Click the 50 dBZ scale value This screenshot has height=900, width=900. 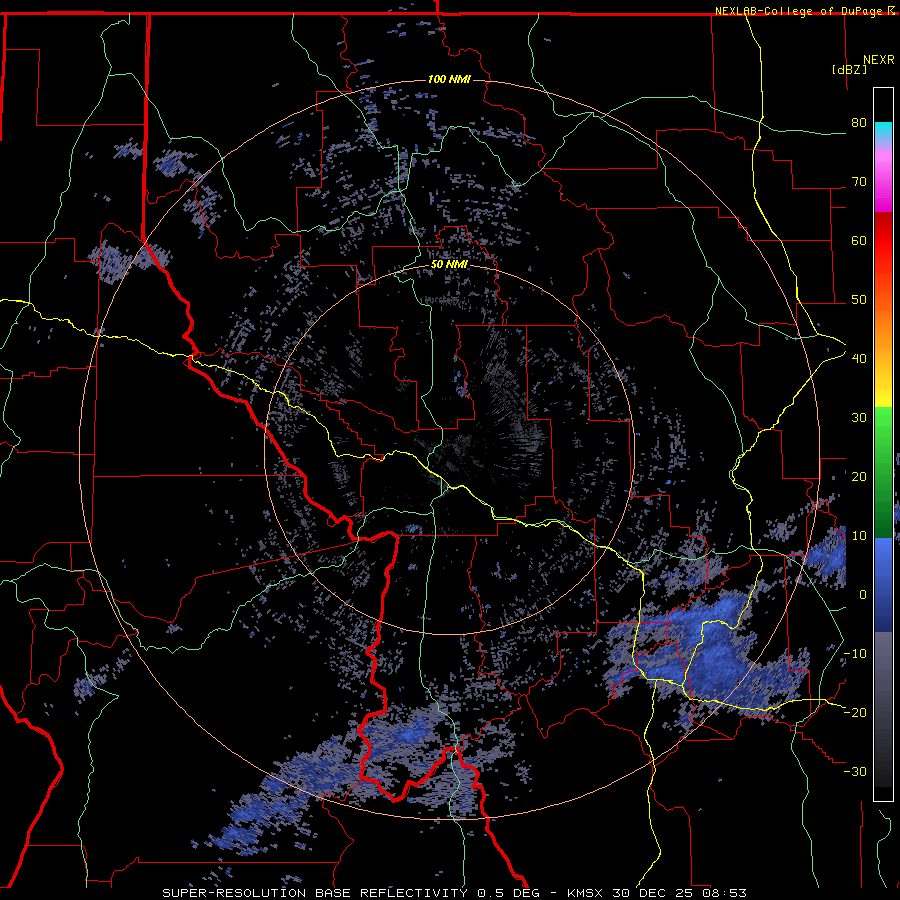[x=859, y=300]
